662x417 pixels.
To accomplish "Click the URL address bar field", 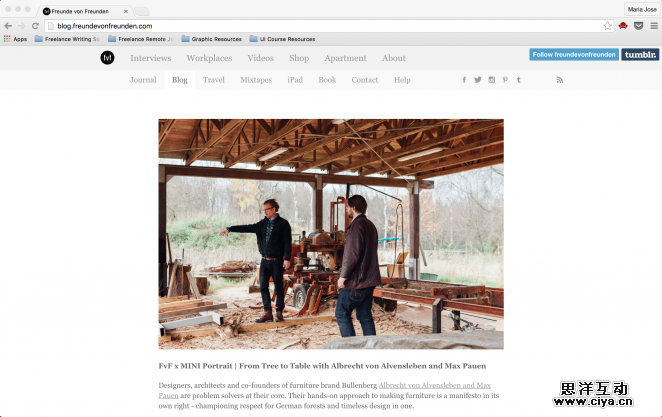I will (320, 25).
